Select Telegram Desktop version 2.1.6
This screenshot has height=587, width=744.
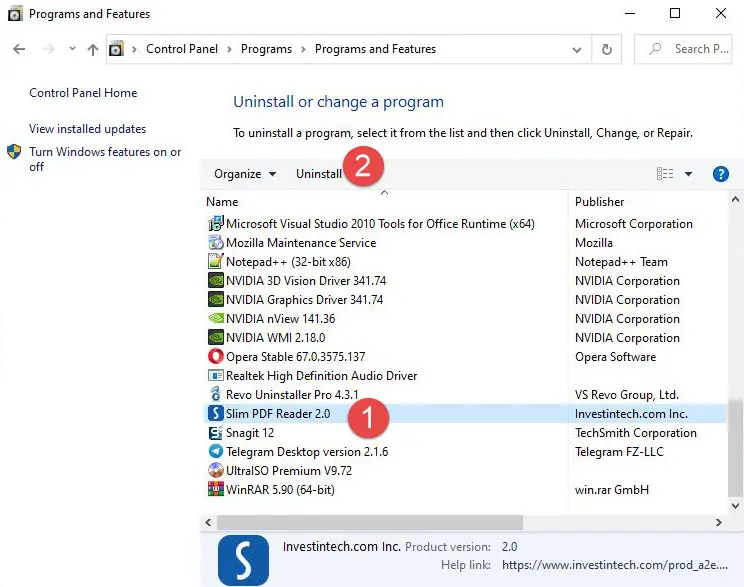307,451
